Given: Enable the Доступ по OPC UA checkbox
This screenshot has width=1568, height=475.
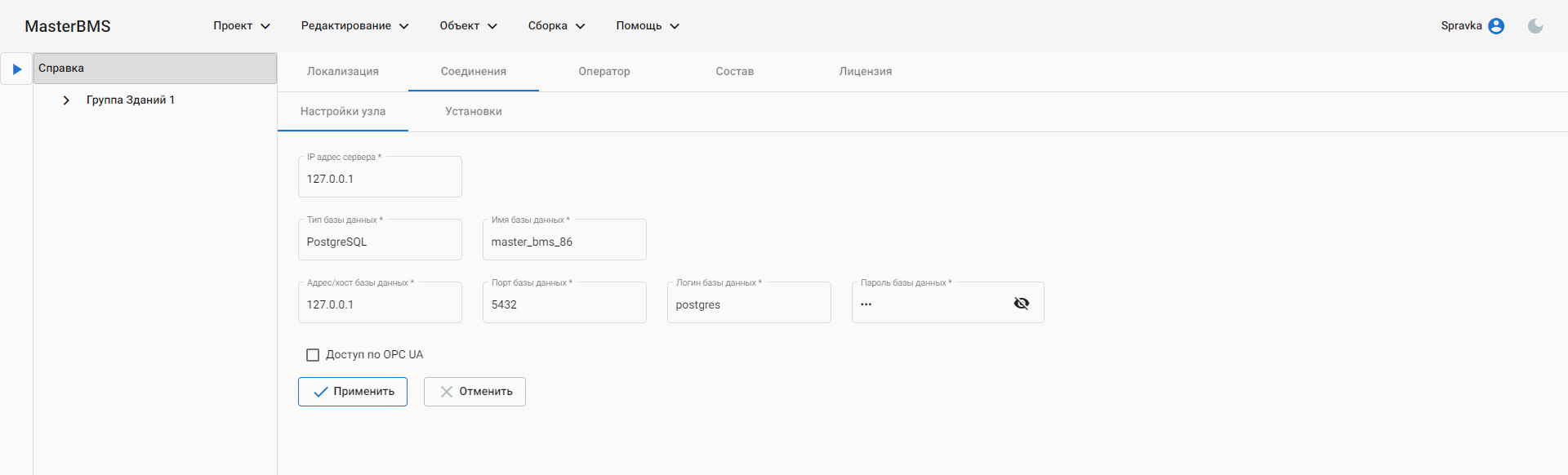Looking at the screenshot, I should pos(313,355).
